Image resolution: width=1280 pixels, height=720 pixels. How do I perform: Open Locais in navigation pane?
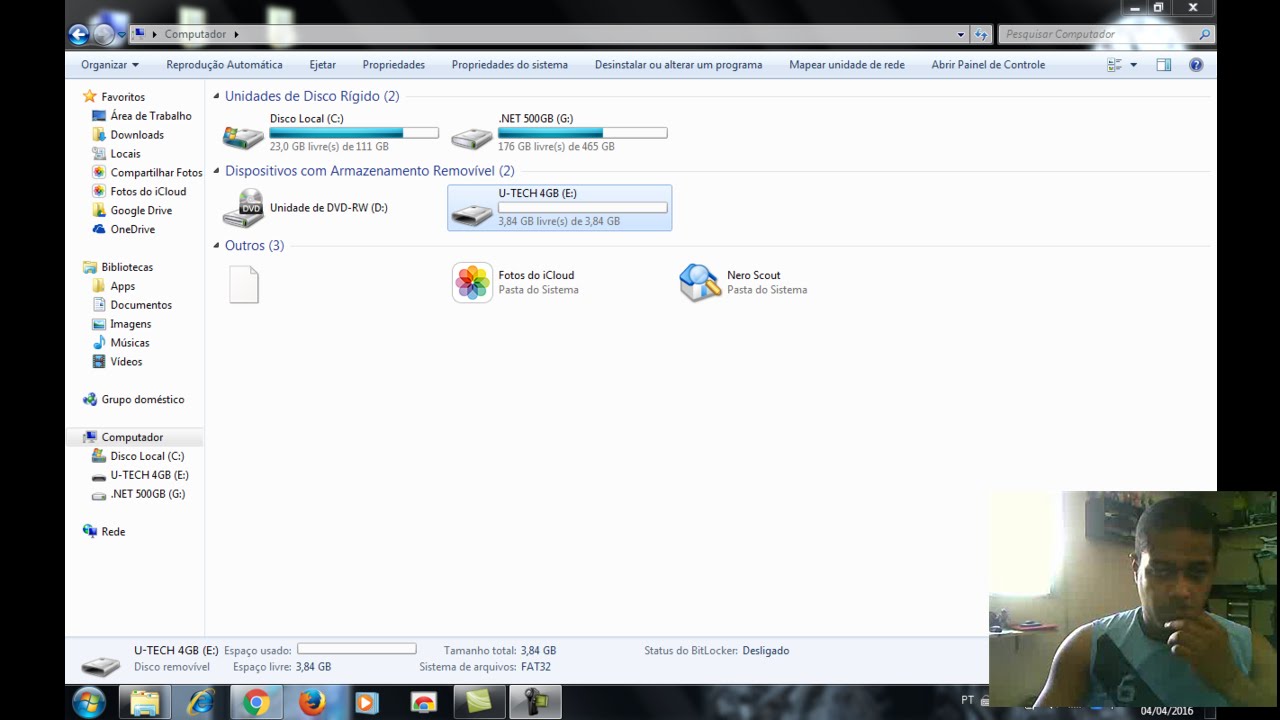[125, 154]
